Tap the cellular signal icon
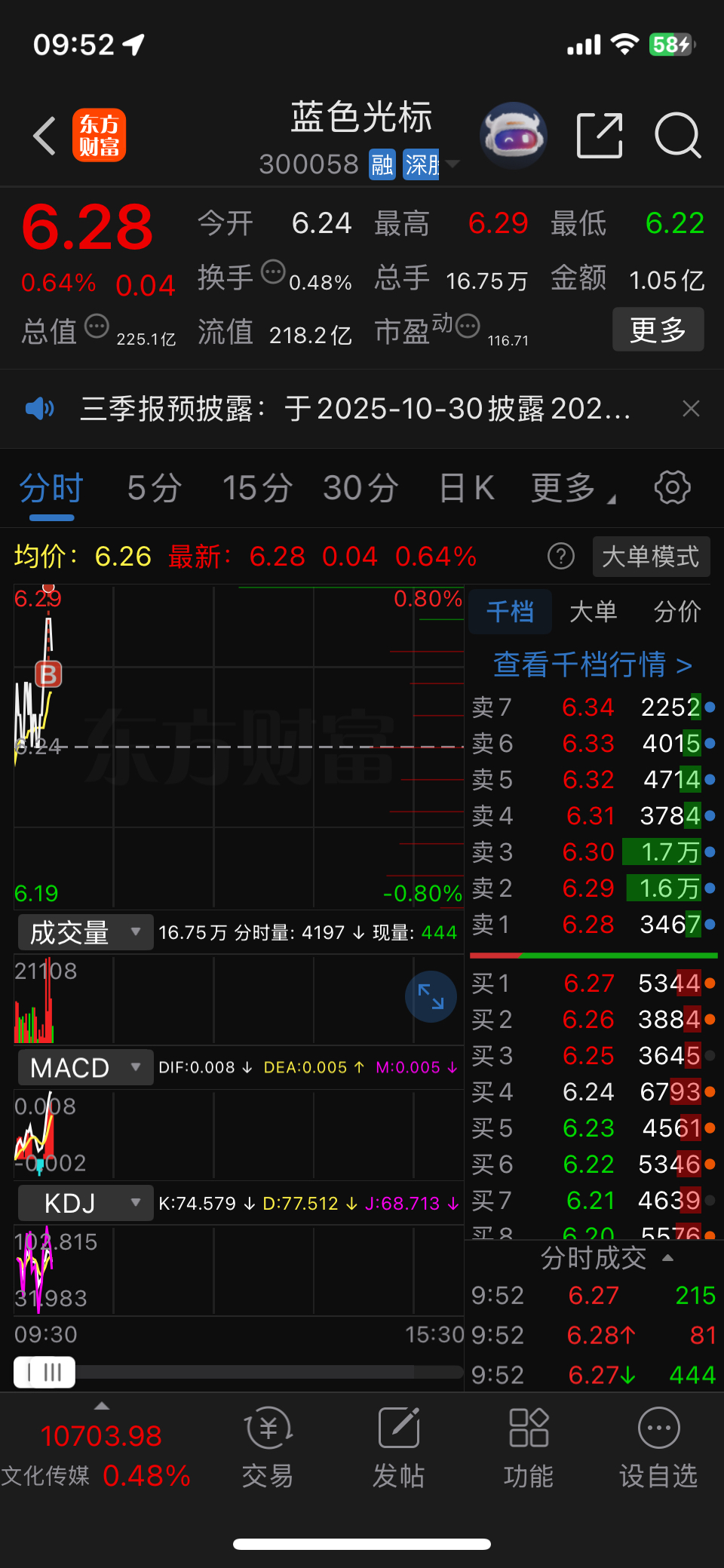 click(584, 45)
